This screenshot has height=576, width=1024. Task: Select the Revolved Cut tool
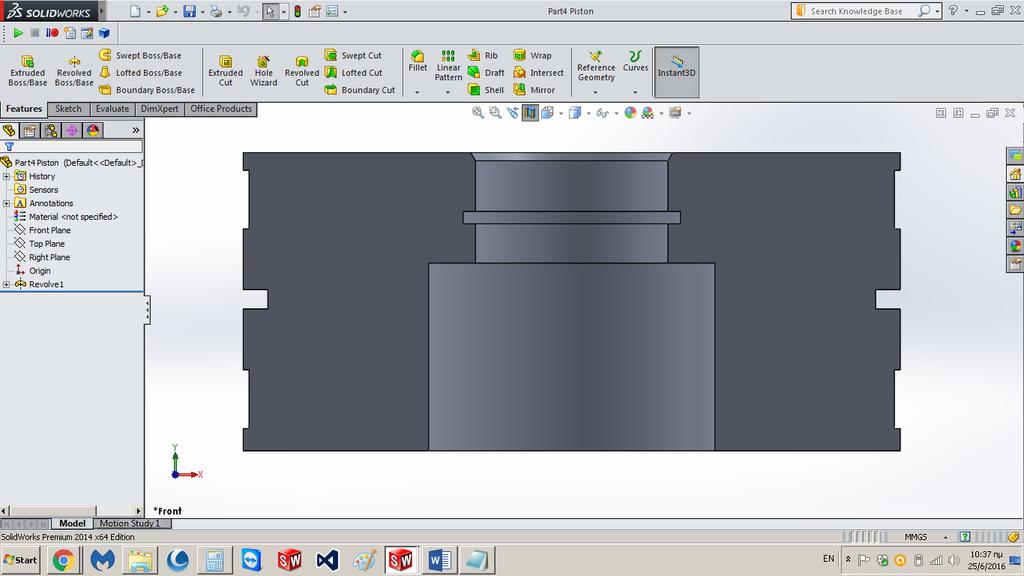302,71
